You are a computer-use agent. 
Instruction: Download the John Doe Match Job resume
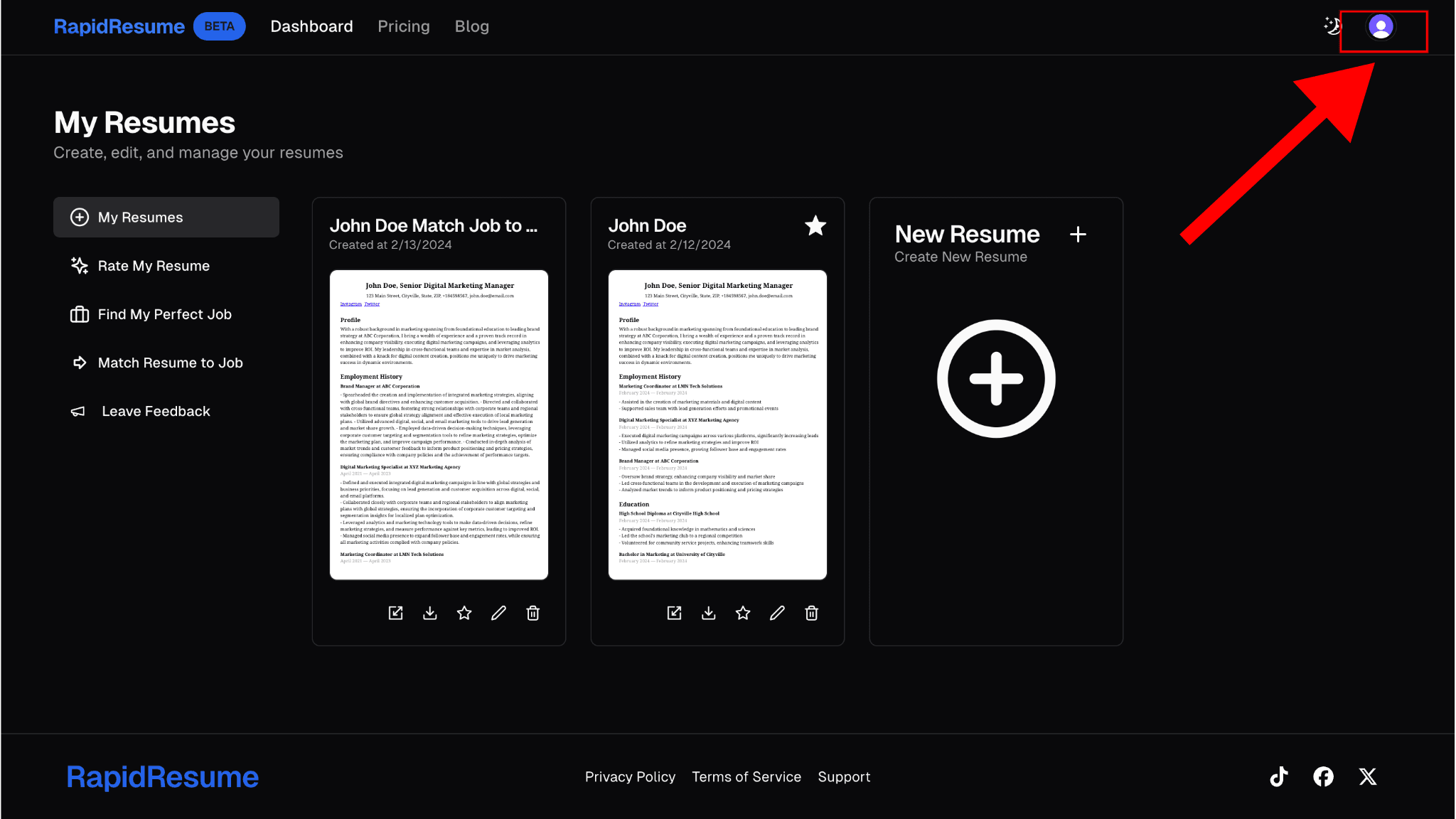(430, 613)
